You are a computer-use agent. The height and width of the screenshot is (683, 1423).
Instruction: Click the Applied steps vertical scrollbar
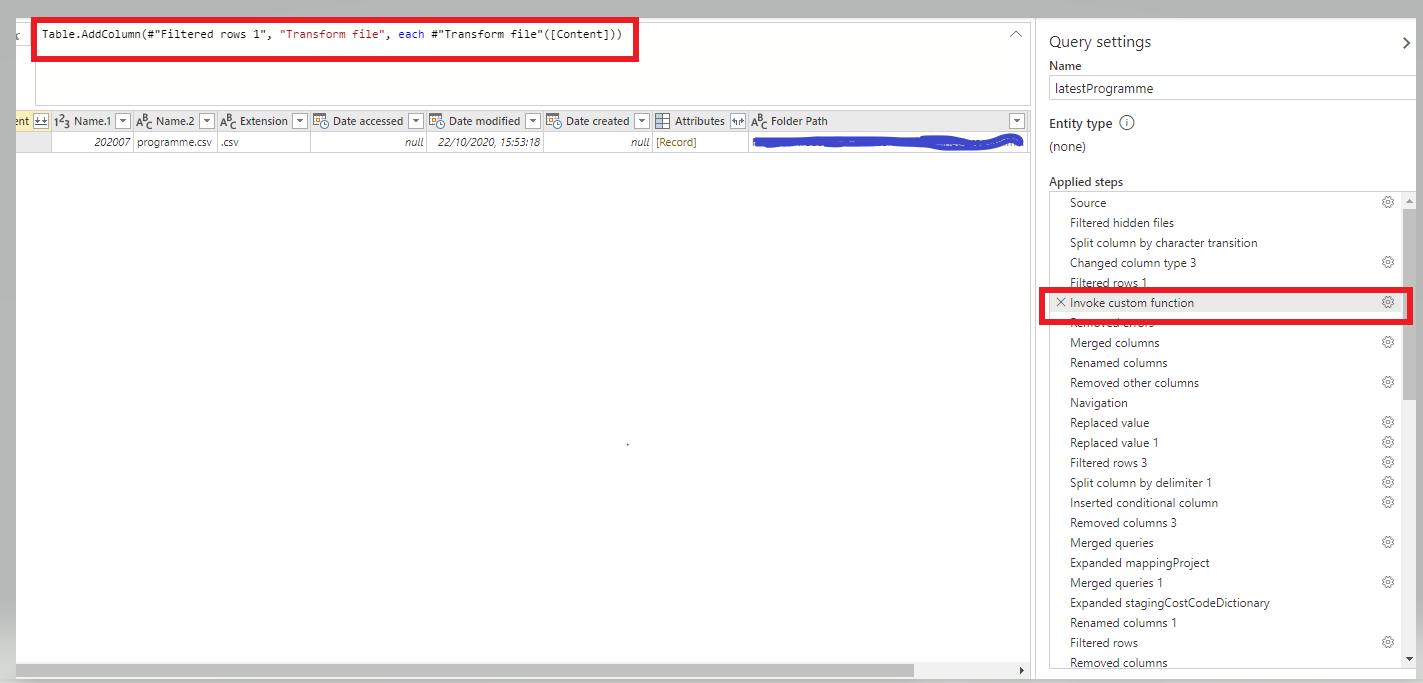point(1409,305)
